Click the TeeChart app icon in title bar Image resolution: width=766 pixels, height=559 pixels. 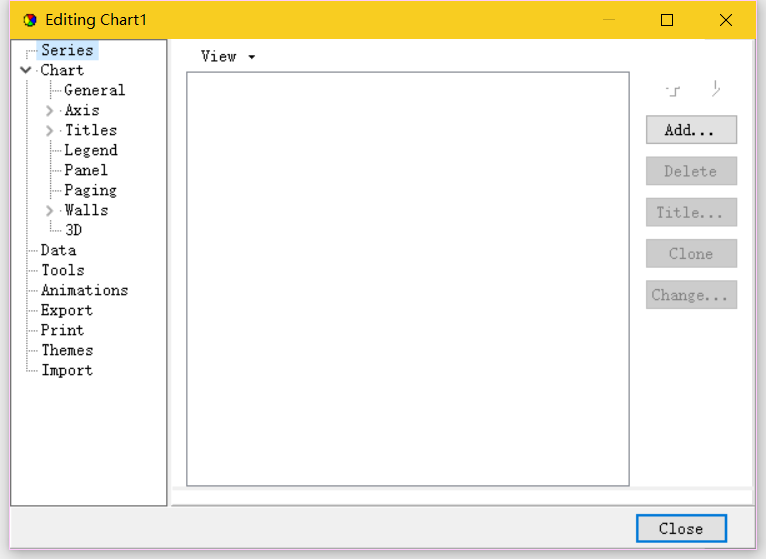[x=30, y=20]
